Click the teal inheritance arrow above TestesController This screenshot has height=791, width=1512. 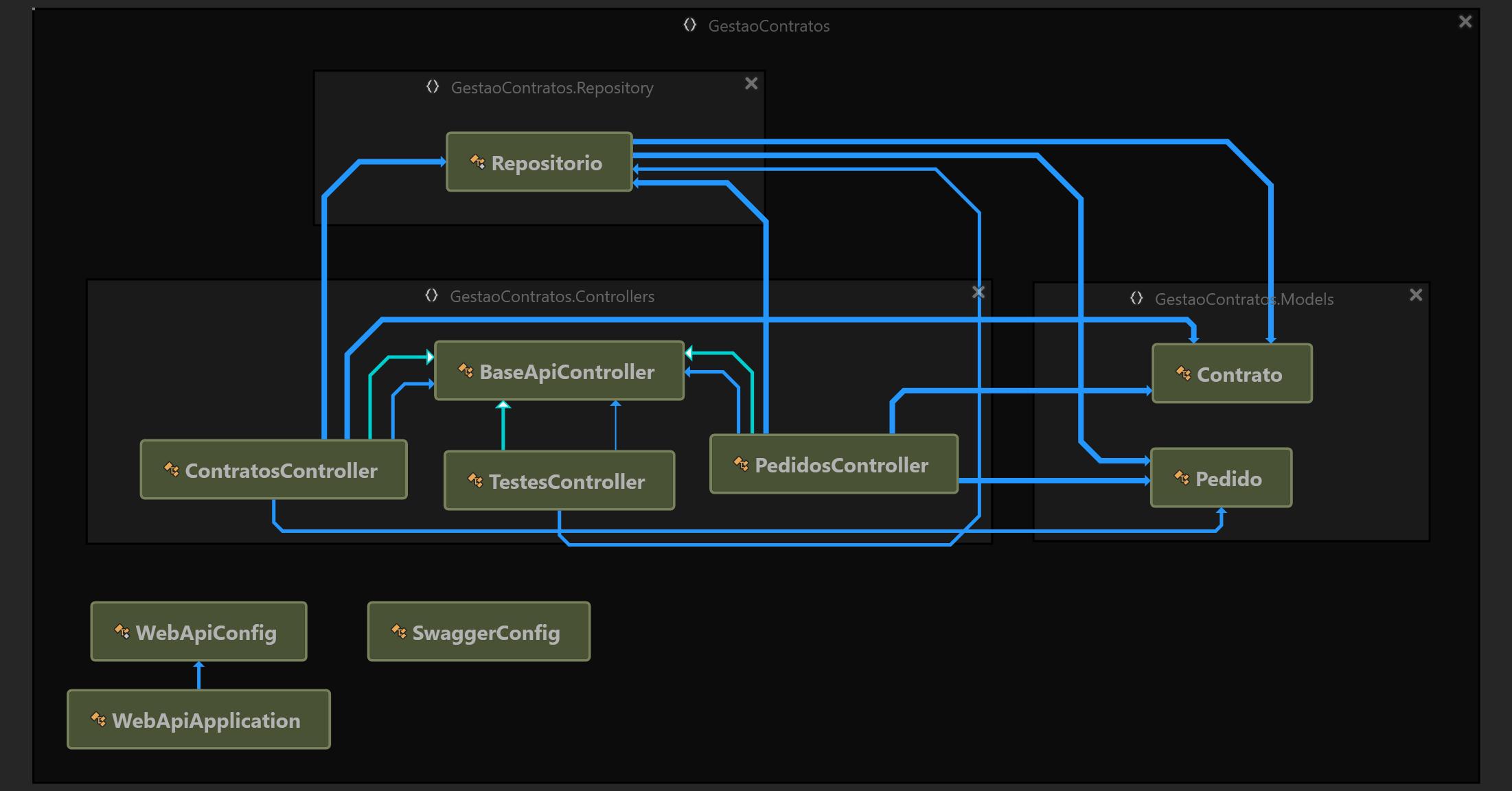[x=503, y=426]
